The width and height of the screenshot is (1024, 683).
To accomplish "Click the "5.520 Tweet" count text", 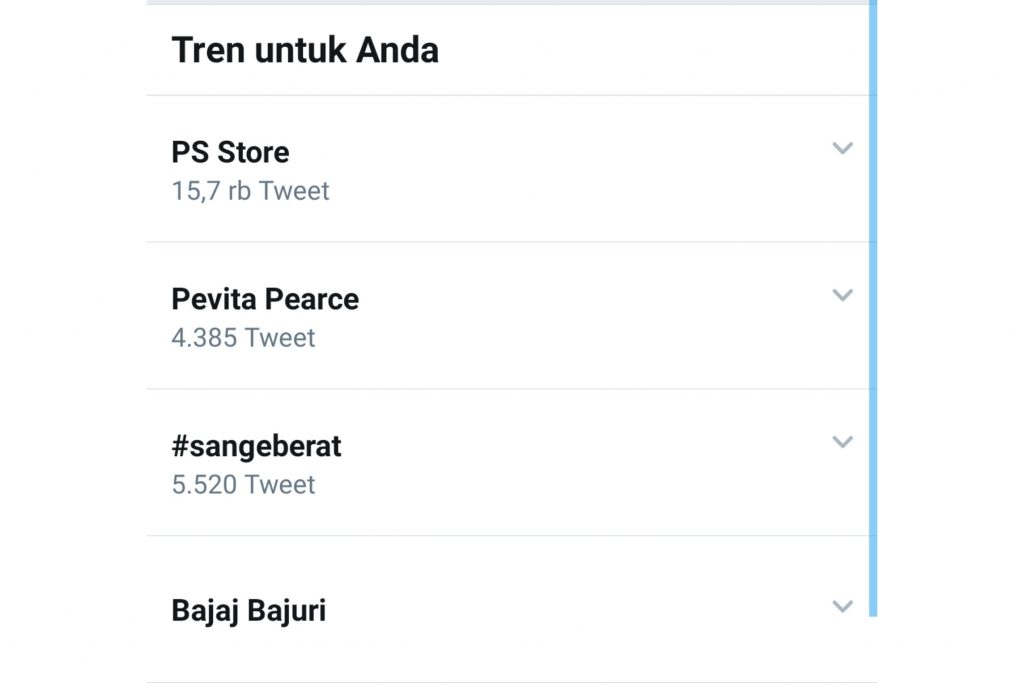I will click(x=243, y=485).
